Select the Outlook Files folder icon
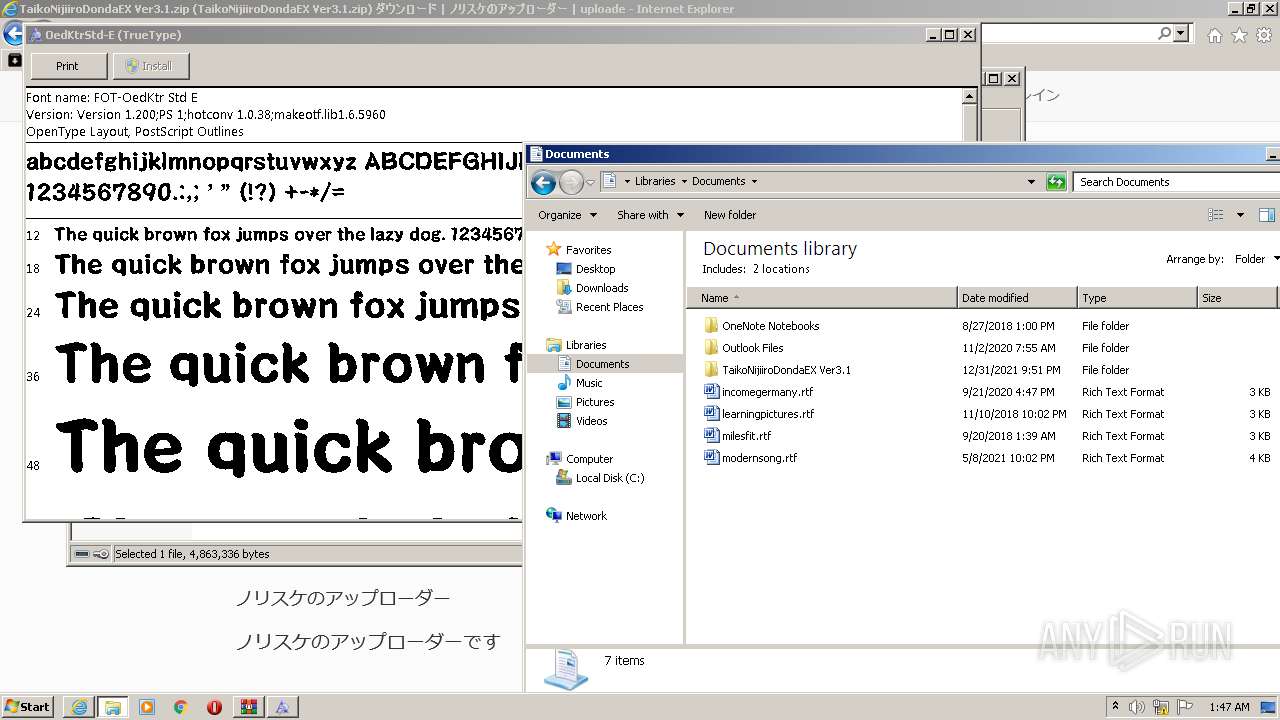The width and height of the screenshot is (1280, 720). tap(711, 348)
